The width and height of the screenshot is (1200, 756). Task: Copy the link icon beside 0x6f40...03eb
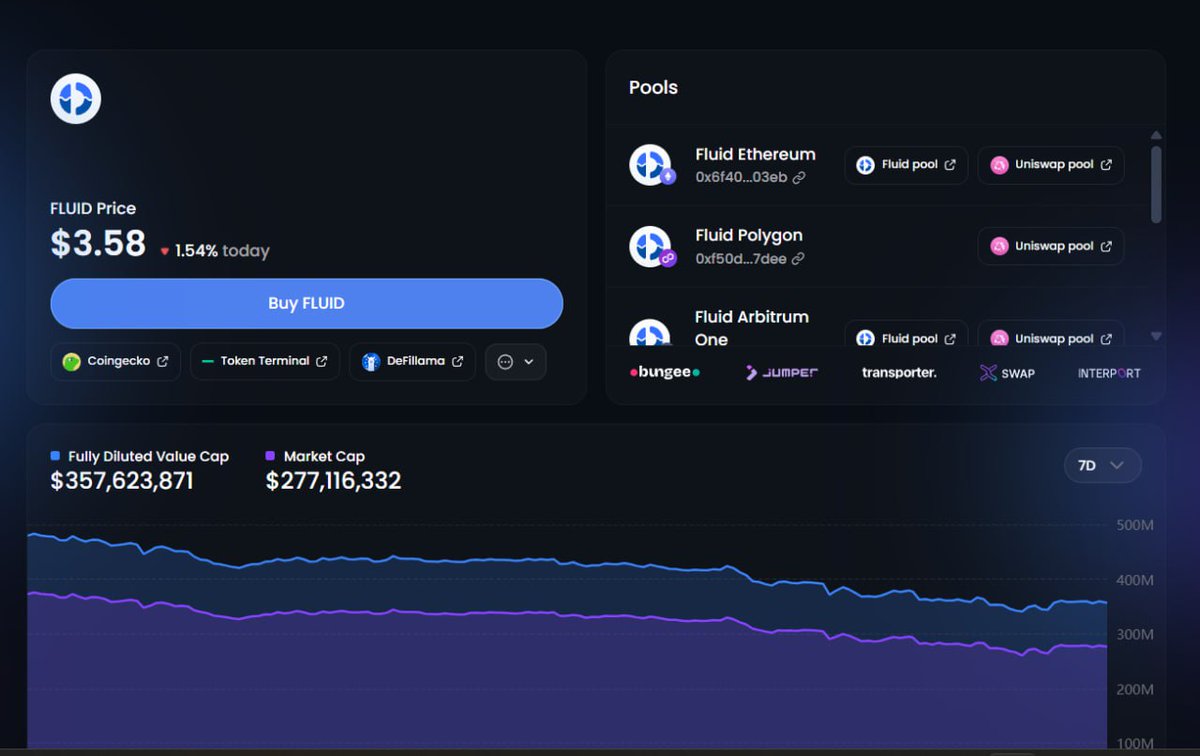(799, 177)
